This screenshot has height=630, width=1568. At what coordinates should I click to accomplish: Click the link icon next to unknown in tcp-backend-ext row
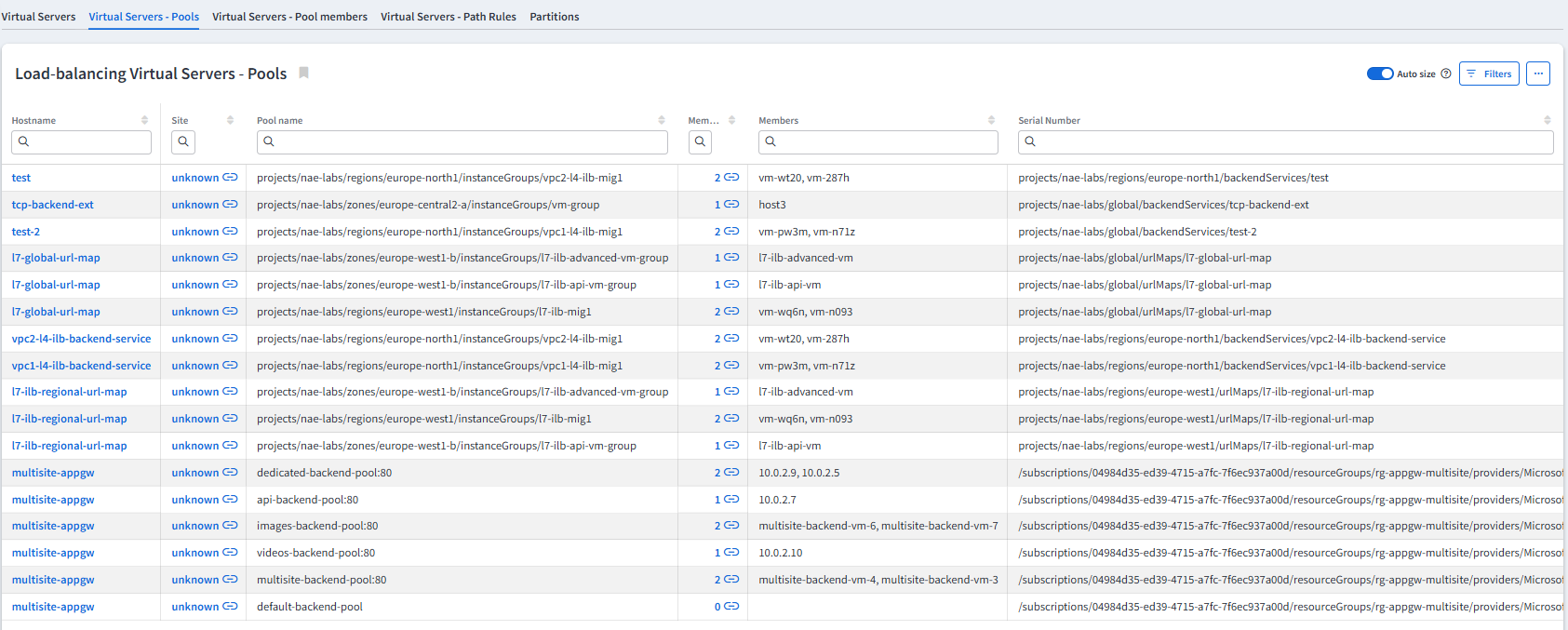click(230, 205)
